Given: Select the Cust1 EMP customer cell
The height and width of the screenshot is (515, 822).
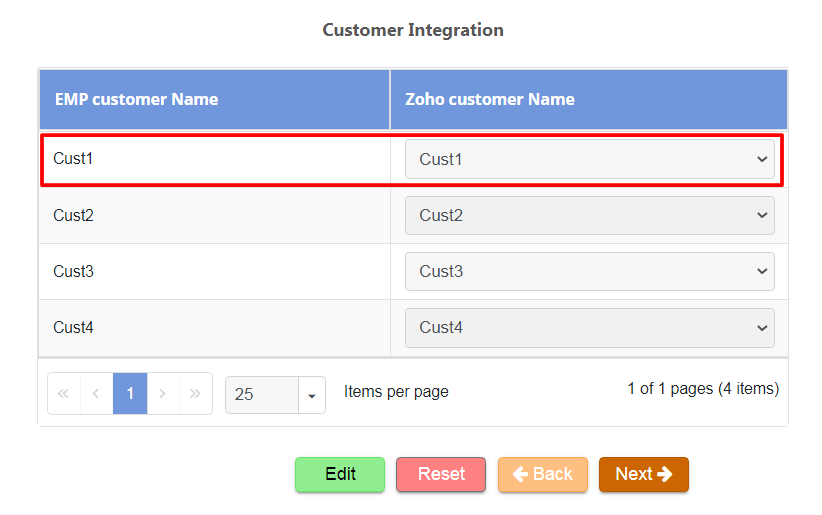Looking at the screenshot, I should (x=74, y=158).
